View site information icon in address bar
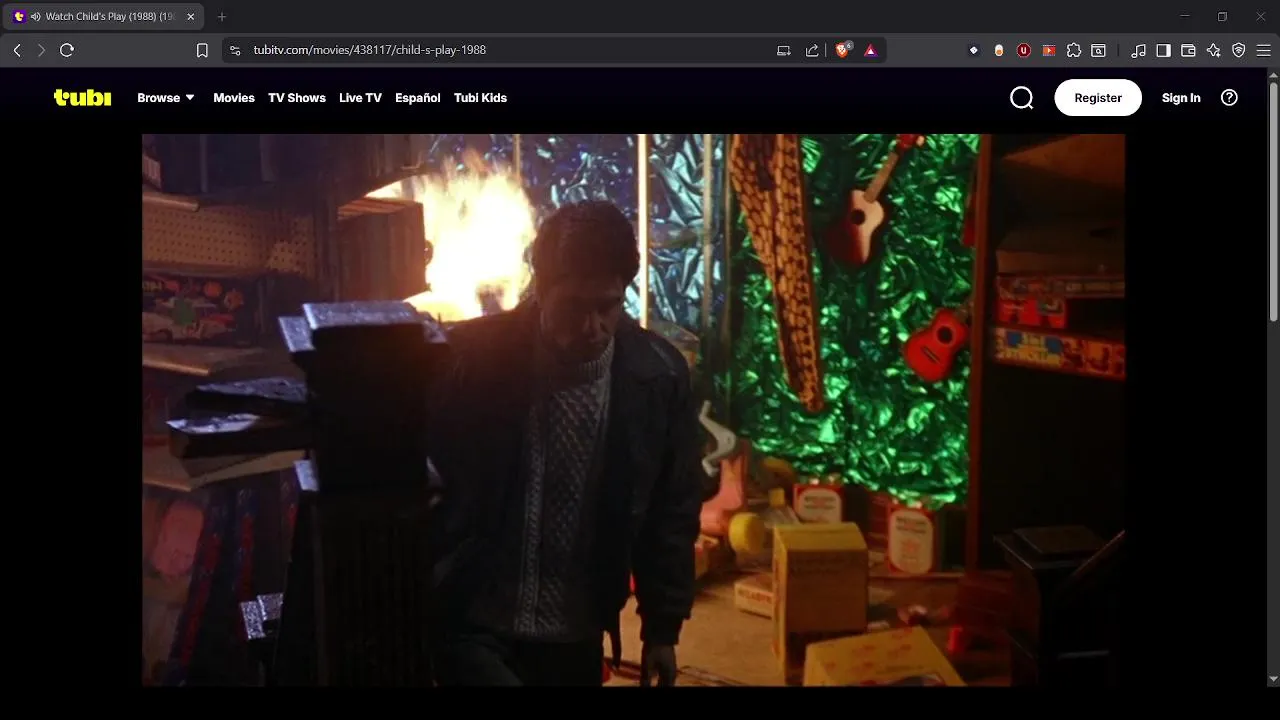The width and height of the screenshot is (1280, 720). pos(235,50)
